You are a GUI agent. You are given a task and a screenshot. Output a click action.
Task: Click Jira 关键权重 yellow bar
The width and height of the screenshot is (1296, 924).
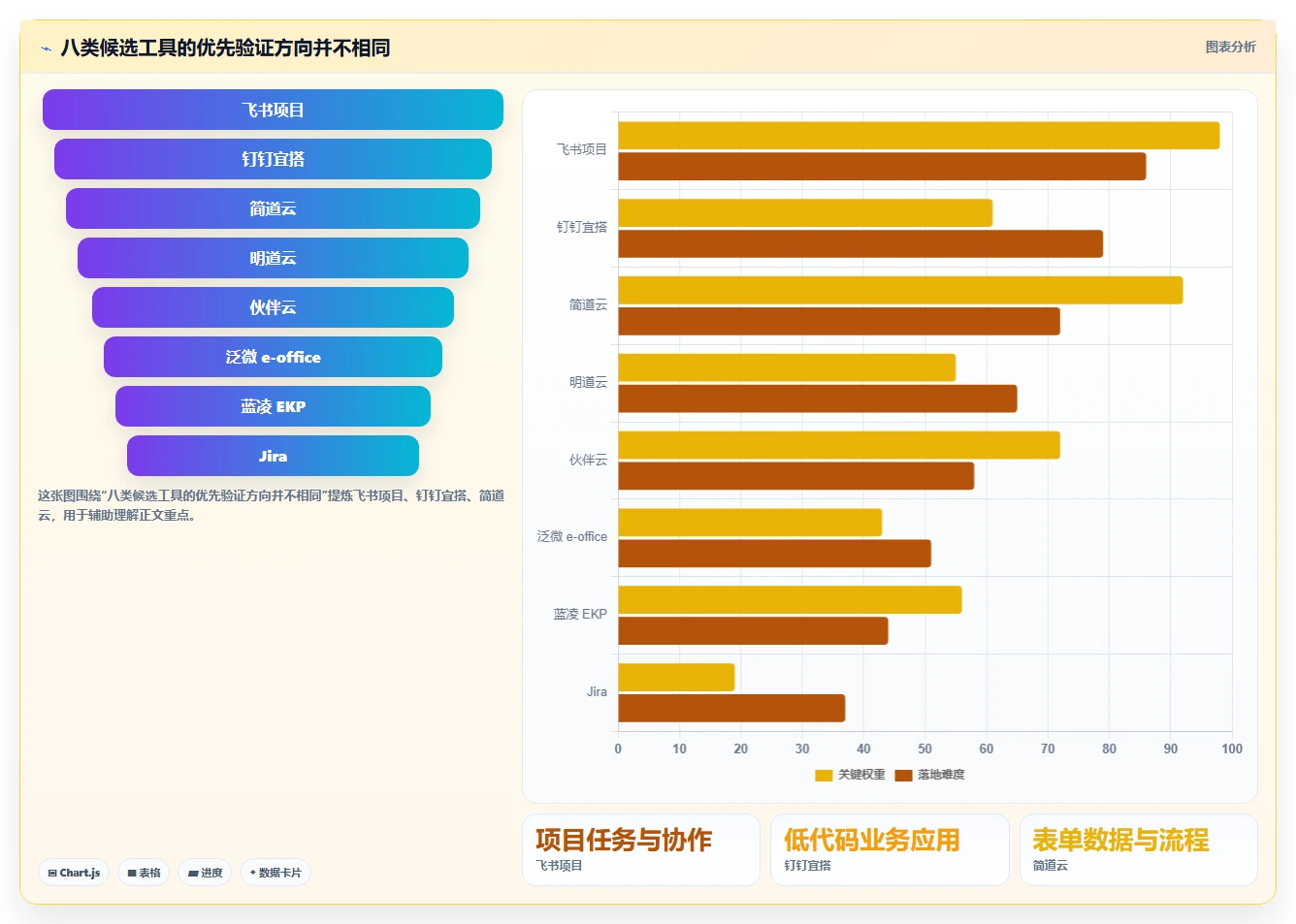676,678
